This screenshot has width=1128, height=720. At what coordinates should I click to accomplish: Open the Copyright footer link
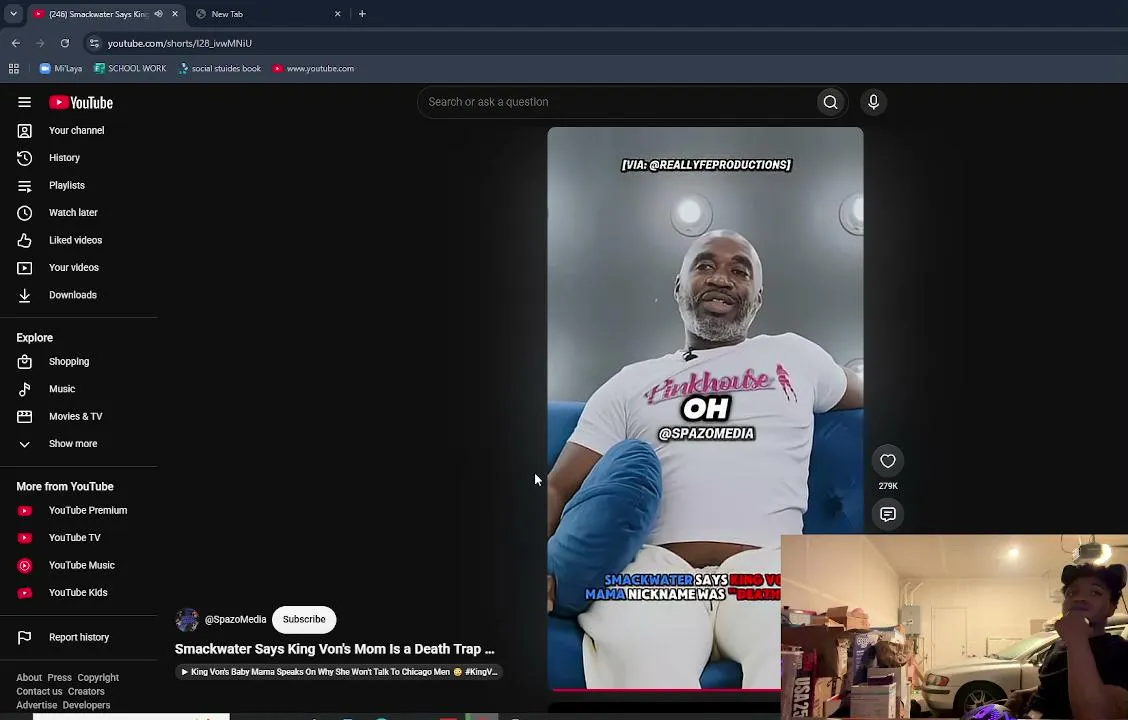point(98,678)
